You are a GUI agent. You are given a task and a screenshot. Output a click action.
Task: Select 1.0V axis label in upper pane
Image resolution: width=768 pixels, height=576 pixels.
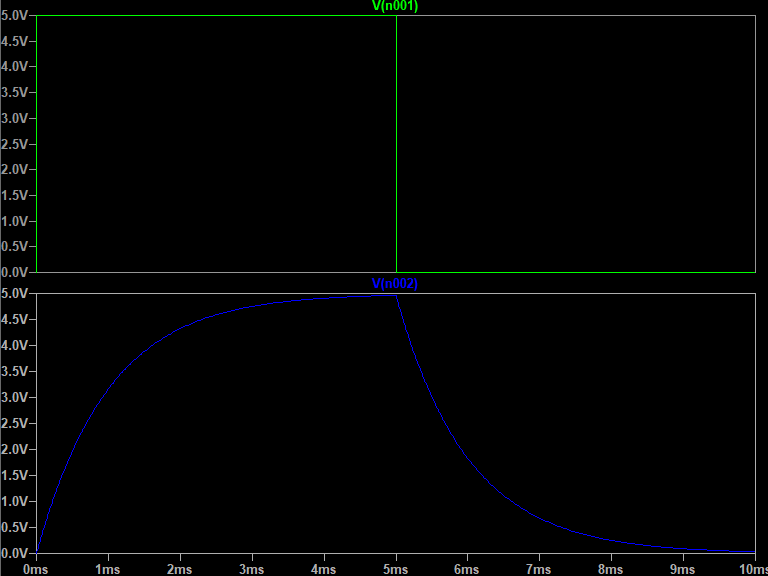point(17,221)
